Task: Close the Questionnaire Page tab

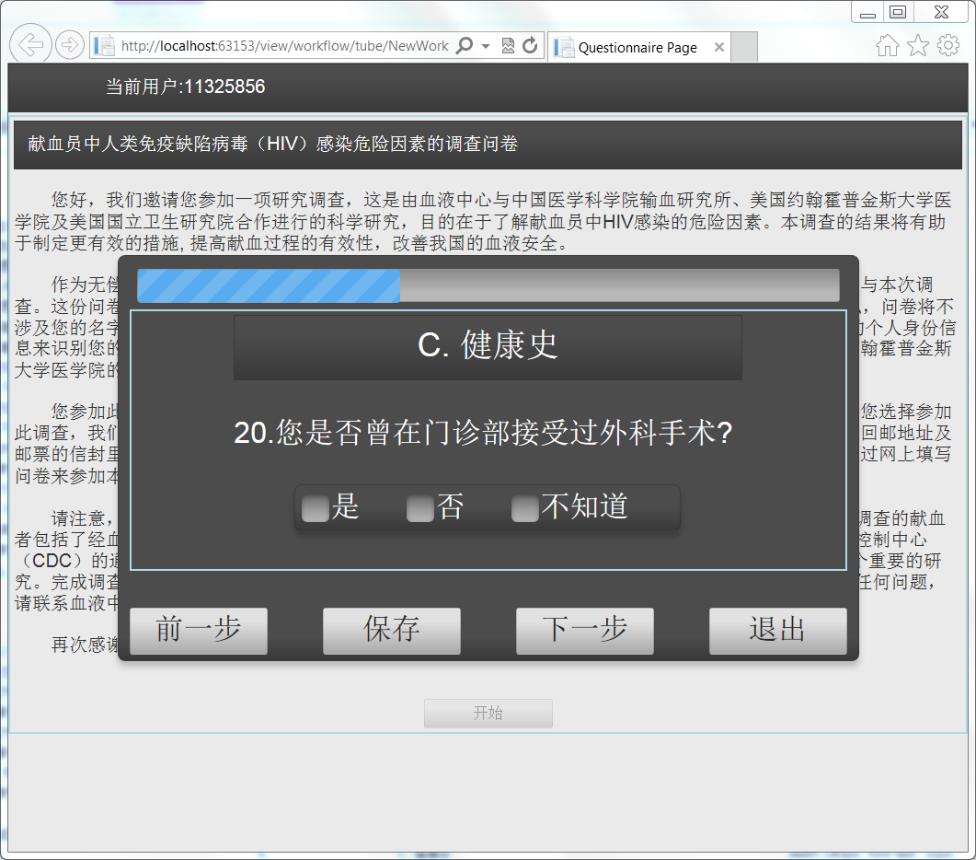Action: pos(719,47)
